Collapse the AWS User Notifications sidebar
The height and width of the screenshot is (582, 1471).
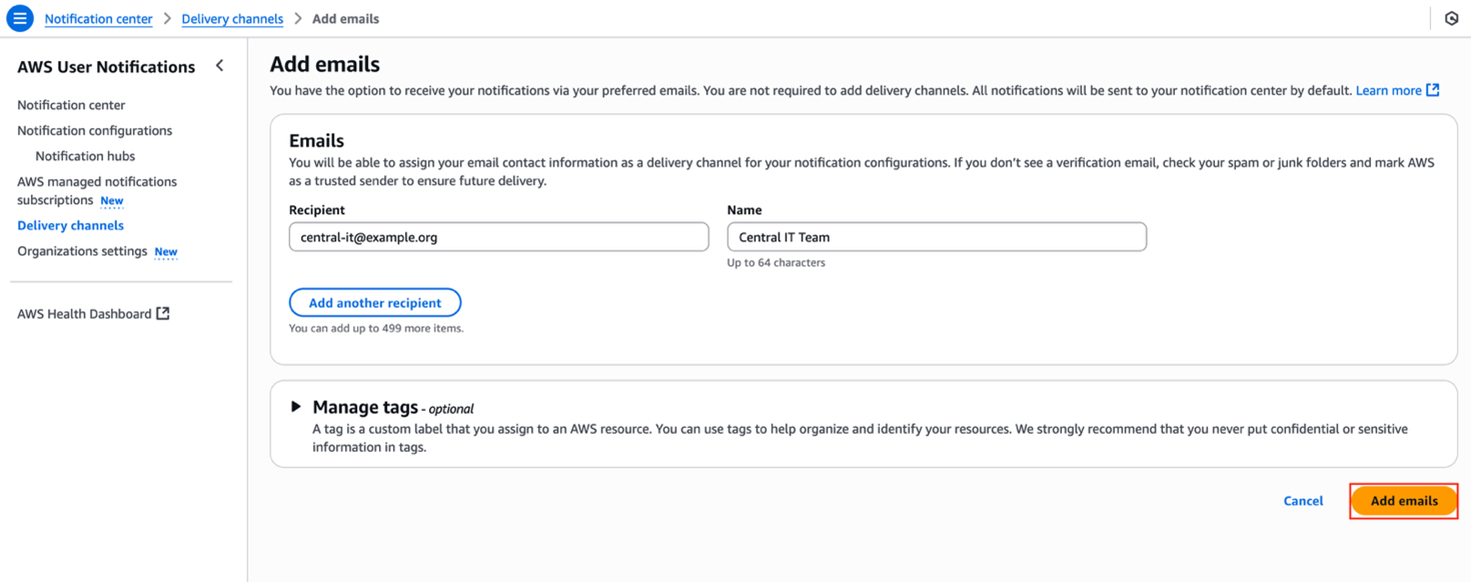click(220, 66)
